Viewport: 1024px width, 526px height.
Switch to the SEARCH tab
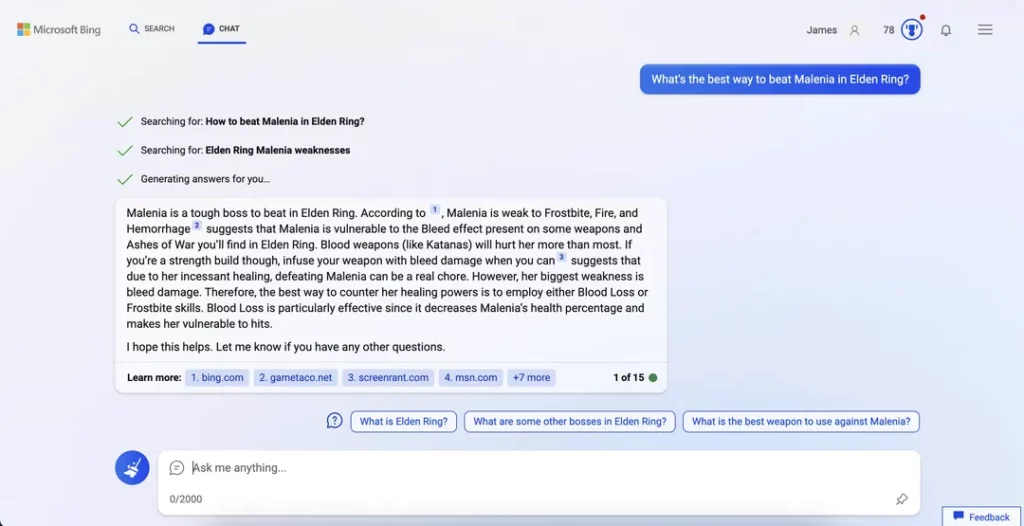(152, 29)
